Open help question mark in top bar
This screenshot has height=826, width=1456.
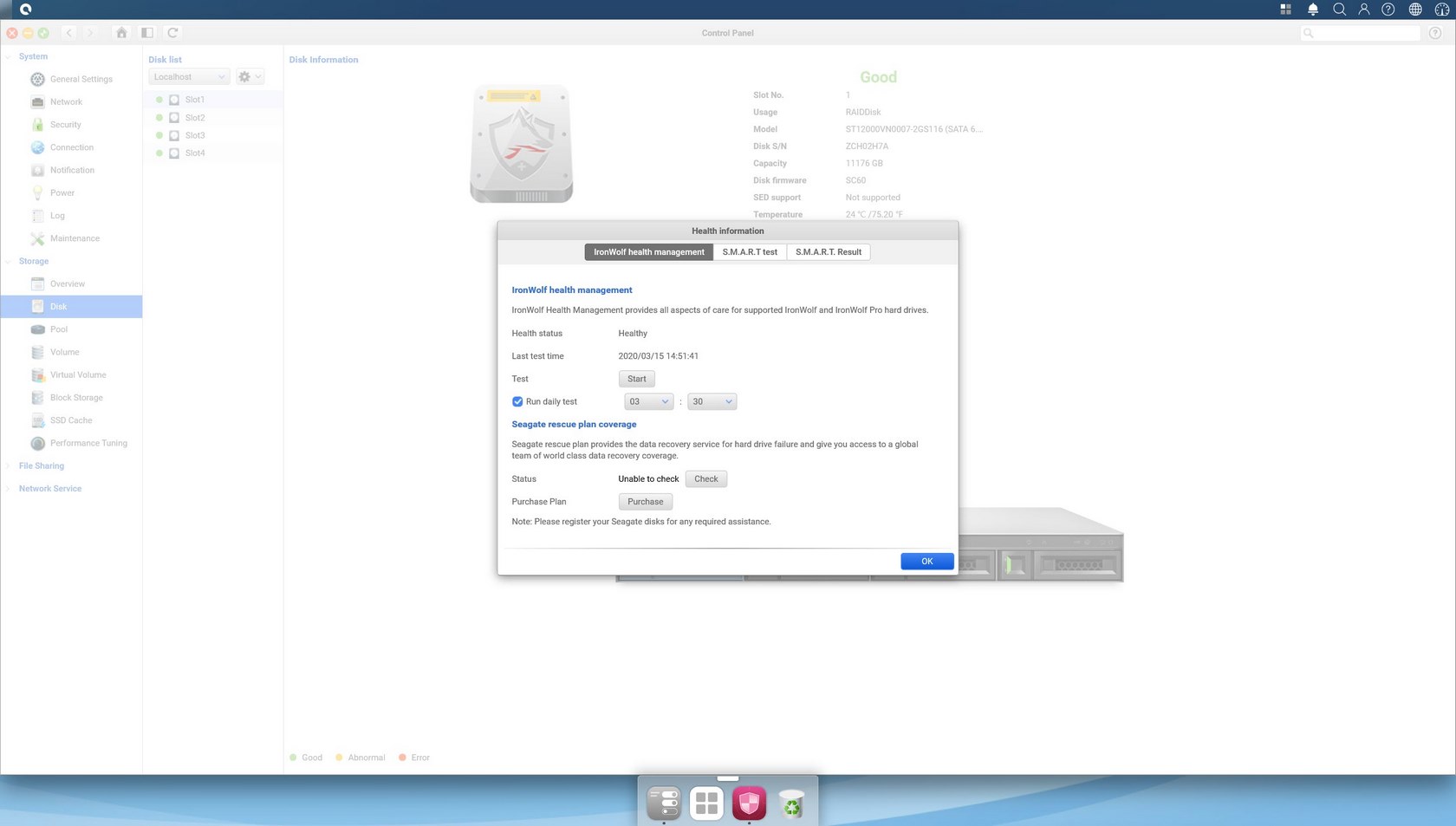point(1388,10)
